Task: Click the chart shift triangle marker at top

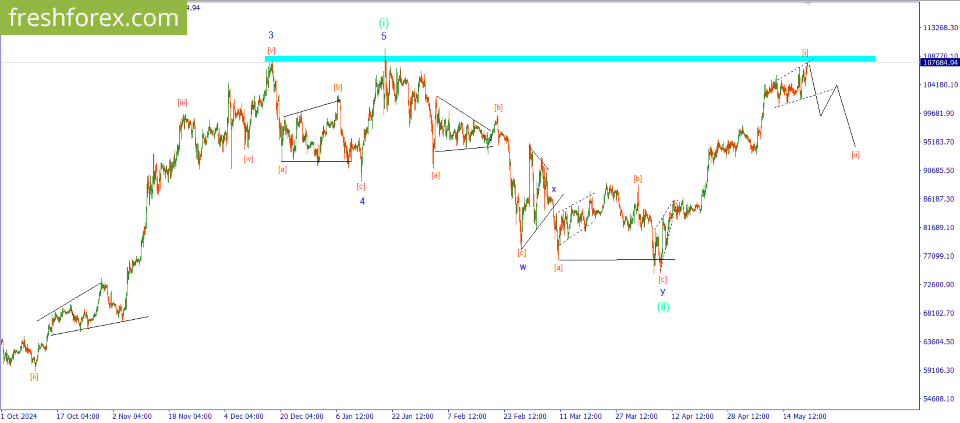Action: [x=808, y=2]
